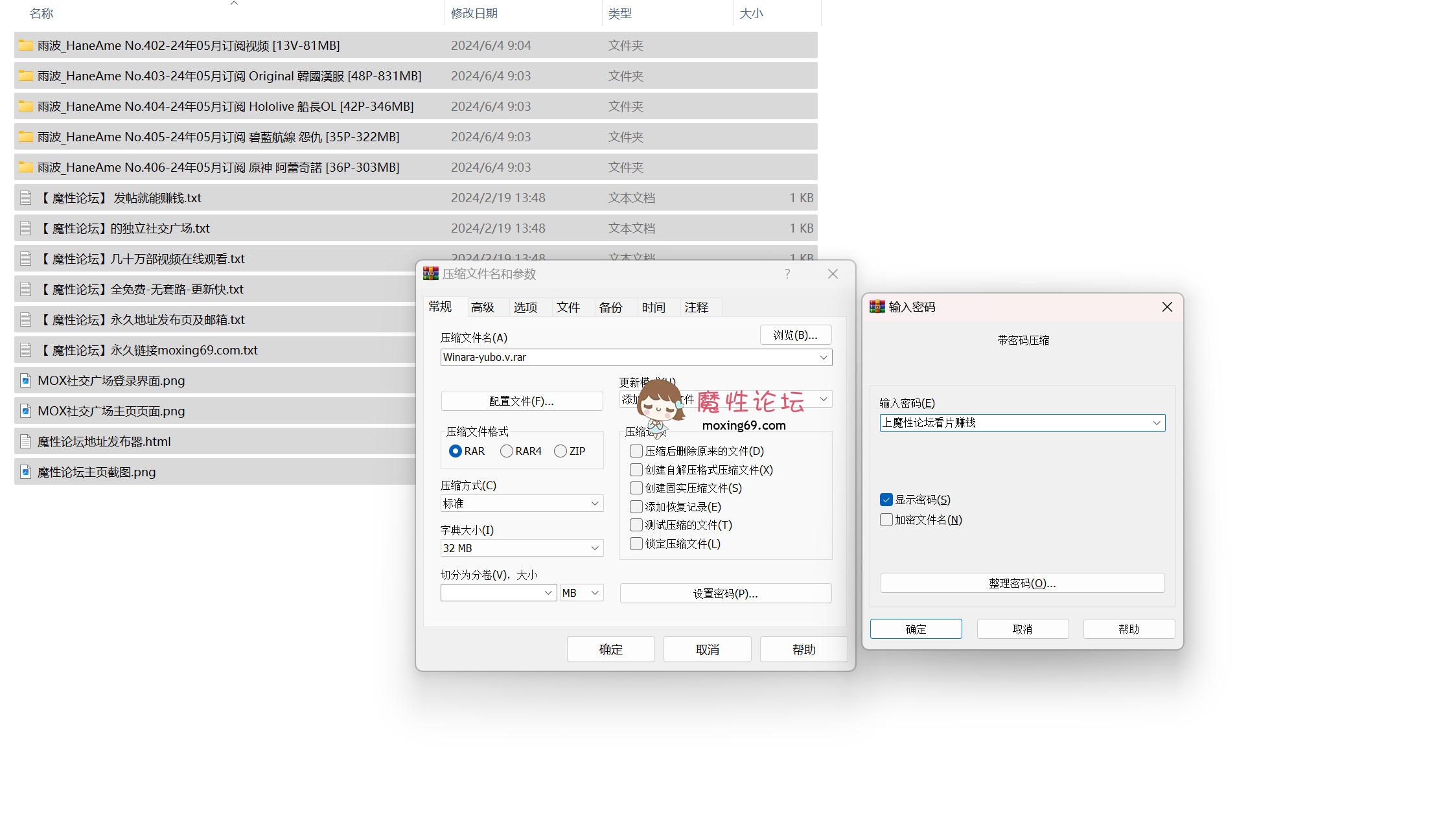Click the folder icon for HaneAme No.402
The image size is (1456, 821).
(x=26, y=45)
